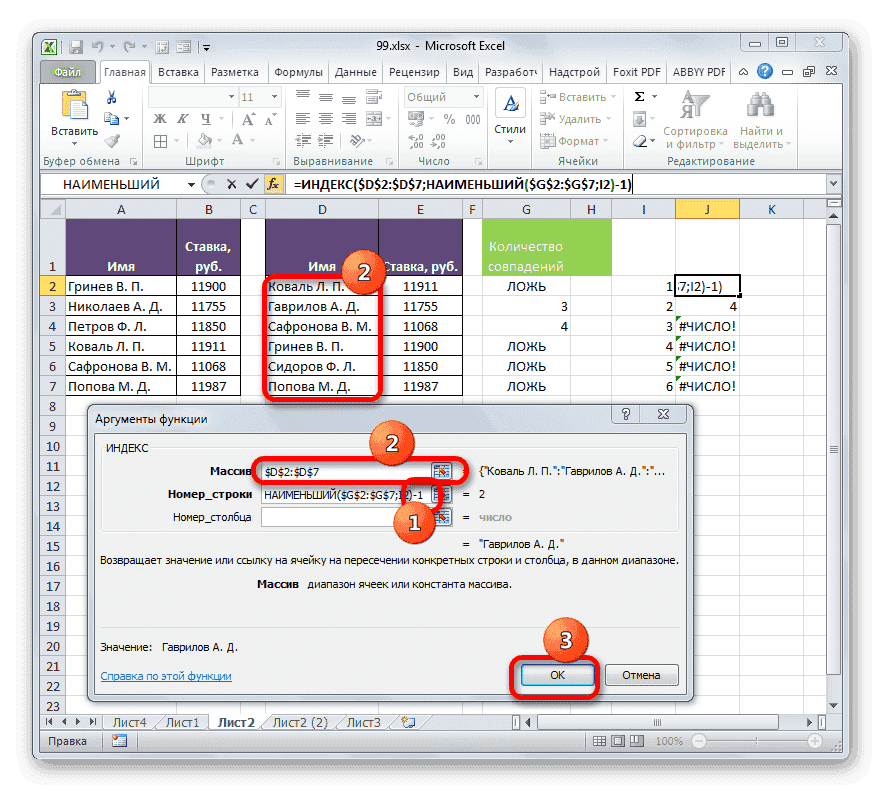The width and height of the screenshot is (882, 792).
Task: Click the Вставить функцию fx icon
Action: coord(272,185)
